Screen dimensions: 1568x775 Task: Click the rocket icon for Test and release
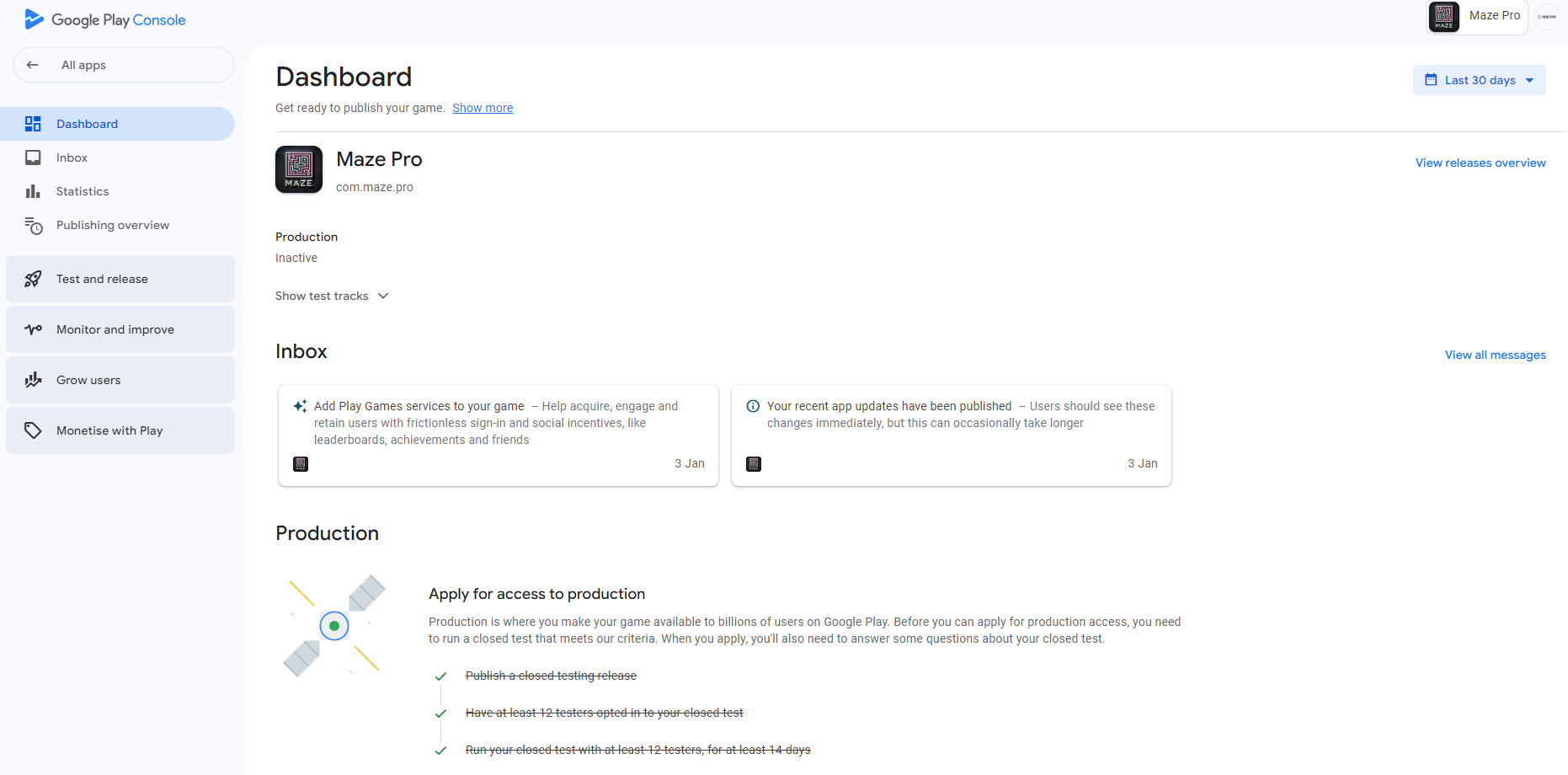pos(33,279)
